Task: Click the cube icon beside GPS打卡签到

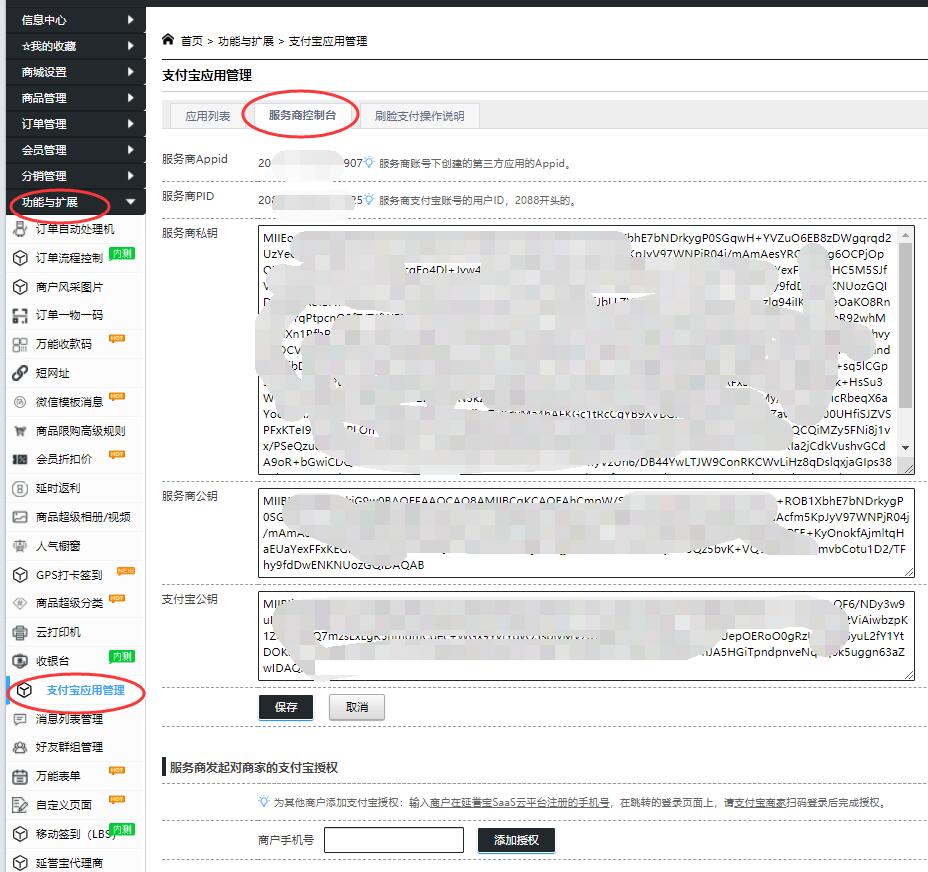Action: click(20, 575)
